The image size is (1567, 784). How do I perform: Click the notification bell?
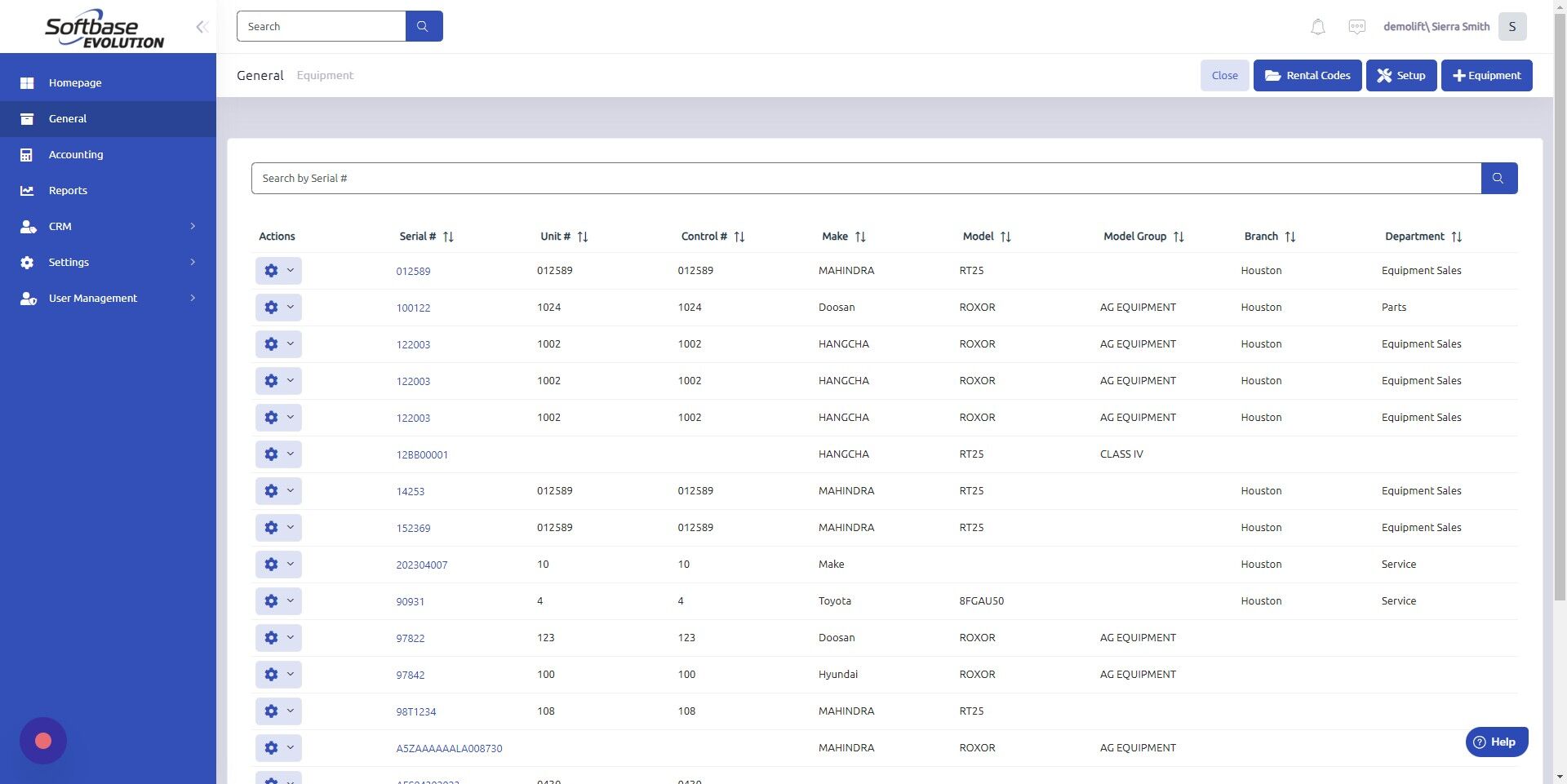tap(1317, 26)
